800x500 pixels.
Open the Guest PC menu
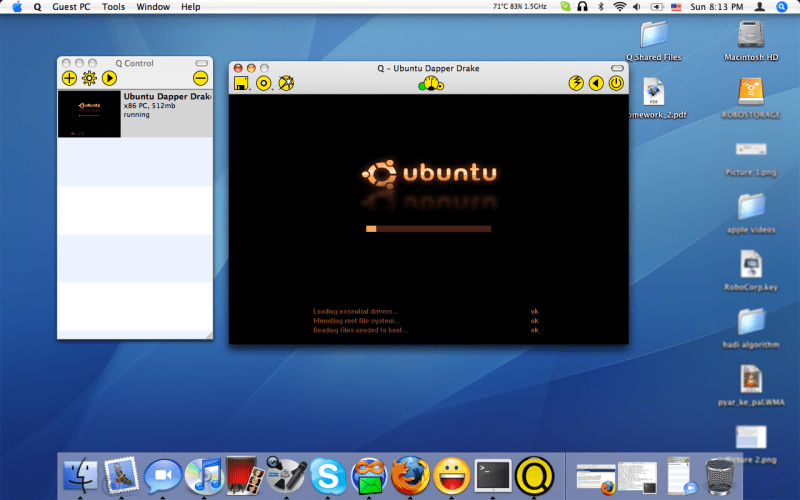72,7
